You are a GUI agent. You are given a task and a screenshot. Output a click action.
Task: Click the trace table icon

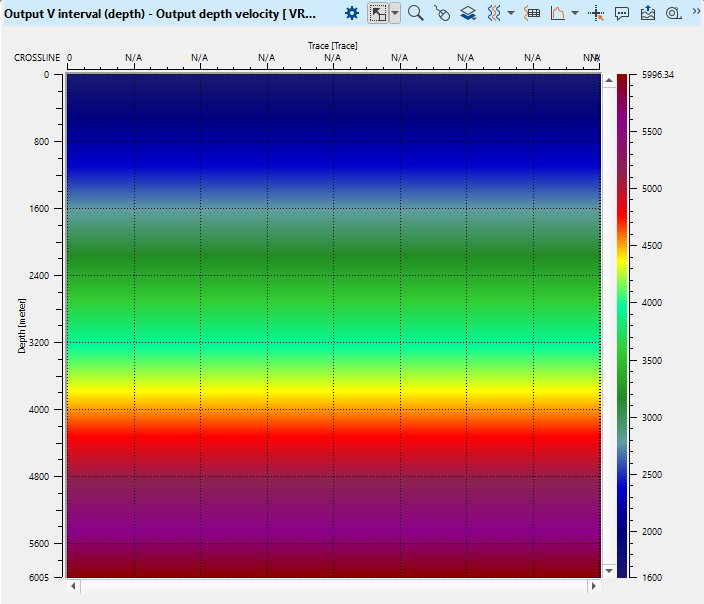(x=532, y=13)
